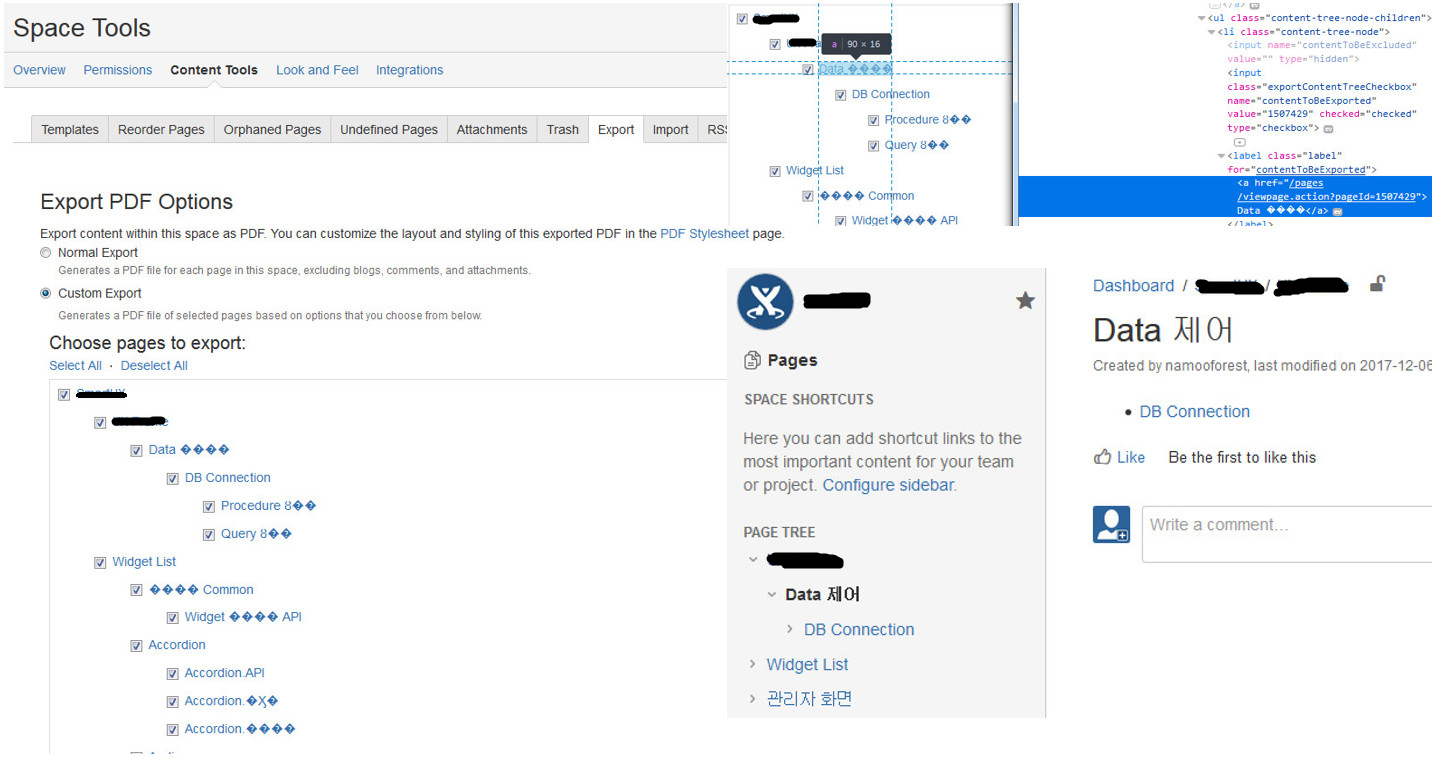1434x757 pixels.
Task: Open the PDF Stylesheet link
Action: [x=704, y=234]
